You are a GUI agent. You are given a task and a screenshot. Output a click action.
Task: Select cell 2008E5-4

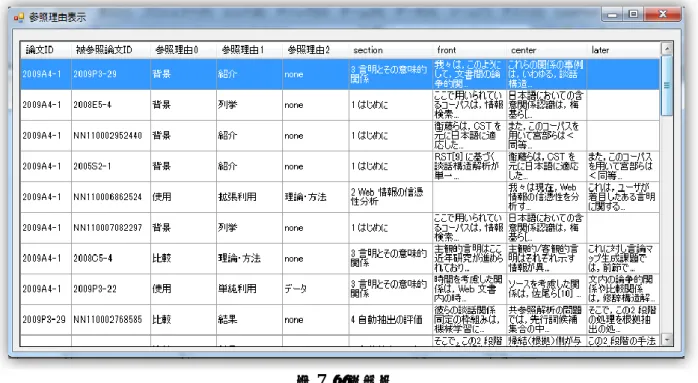tap(110, 105)
